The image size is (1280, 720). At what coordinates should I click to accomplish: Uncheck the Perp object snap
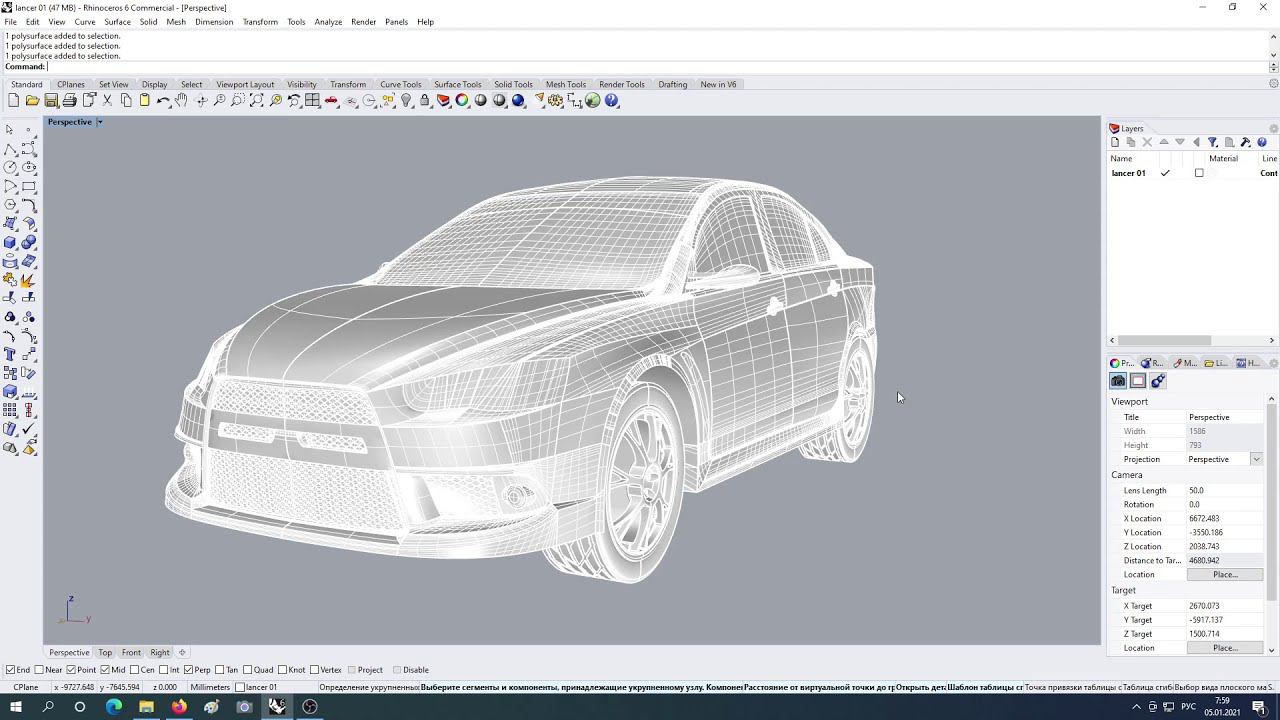coord(189,670)
